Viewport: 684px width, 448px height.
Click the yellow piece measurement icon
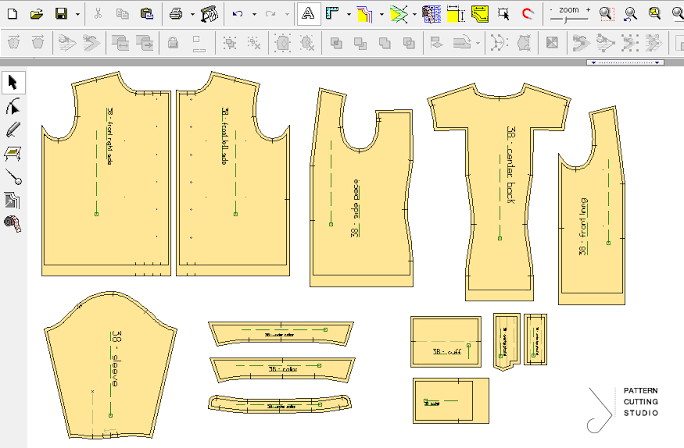point(456,14)
